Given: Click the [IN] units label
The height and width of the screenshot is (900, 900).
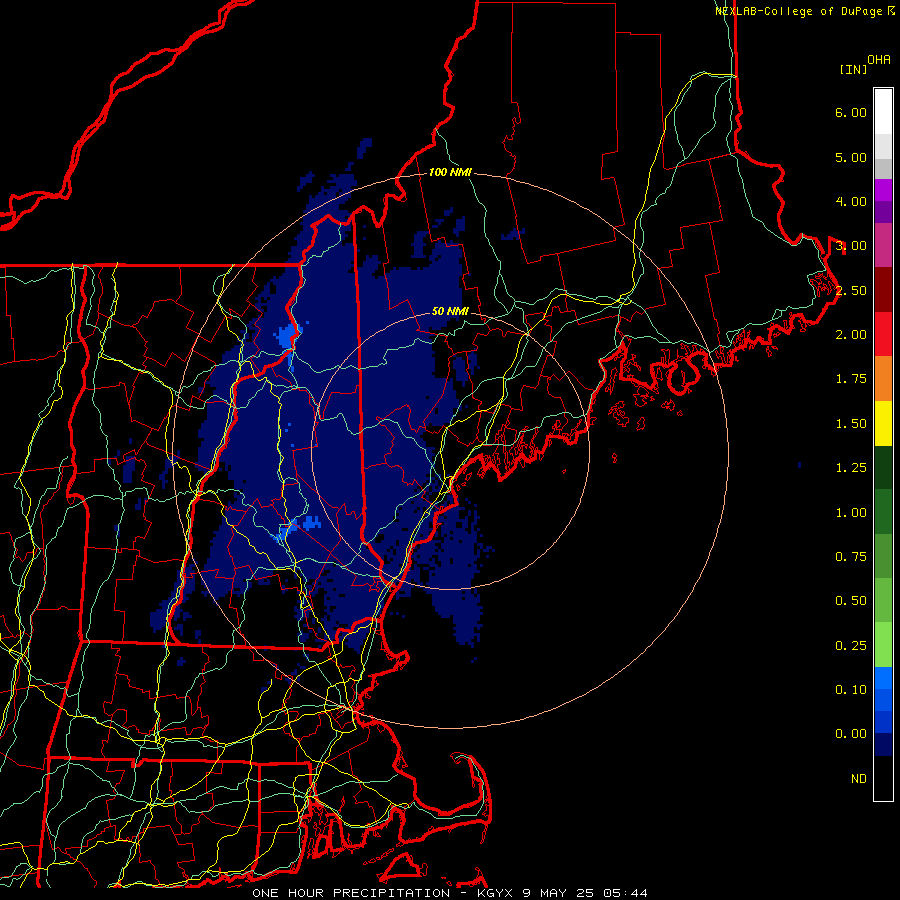Looking at the screenshot, I should (853, 69).
